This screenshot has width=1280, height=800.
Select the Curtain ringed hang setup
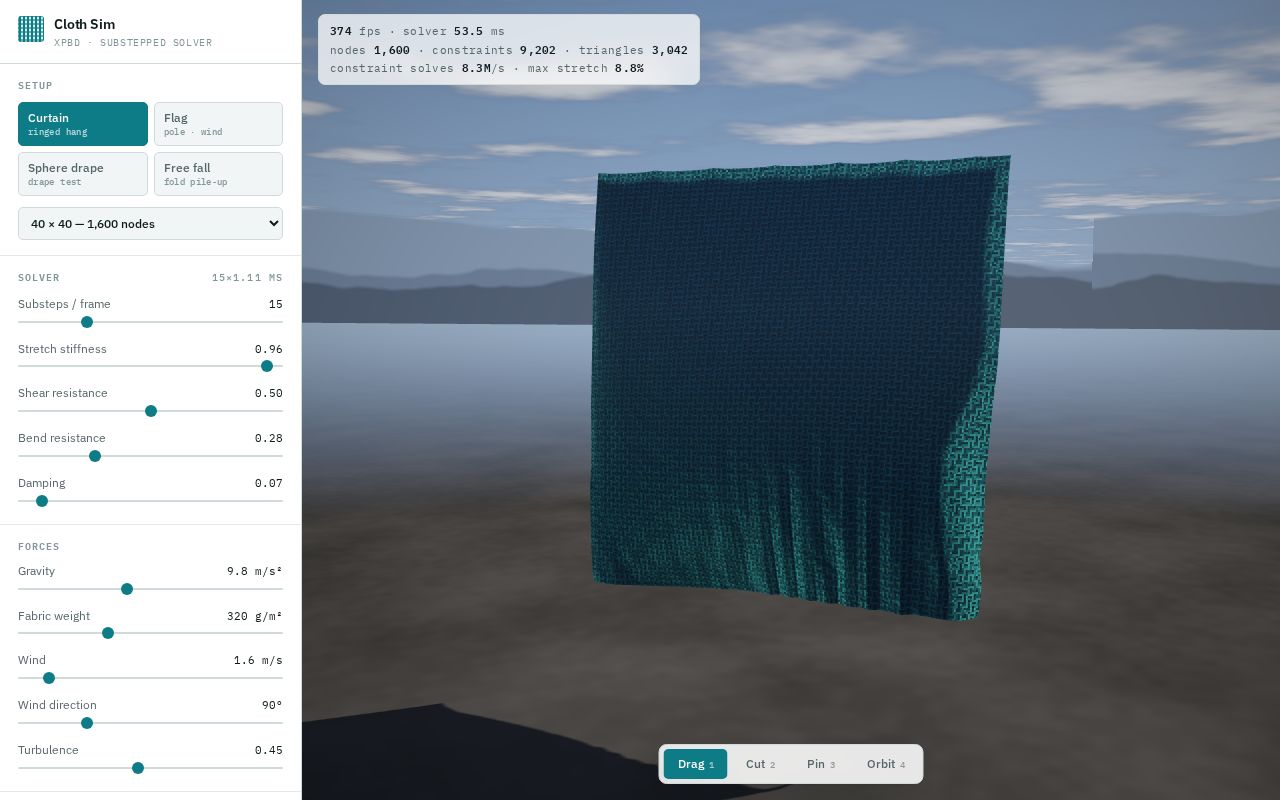click(83, 124)
